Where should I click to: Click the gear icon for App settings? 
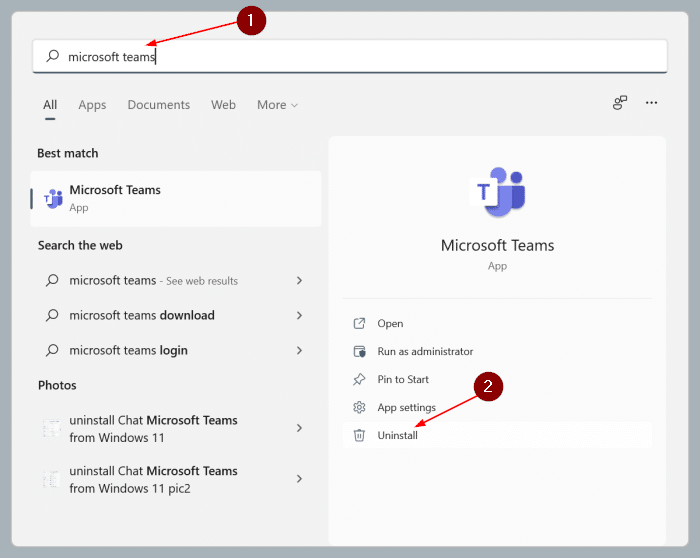tap(359, 407)
